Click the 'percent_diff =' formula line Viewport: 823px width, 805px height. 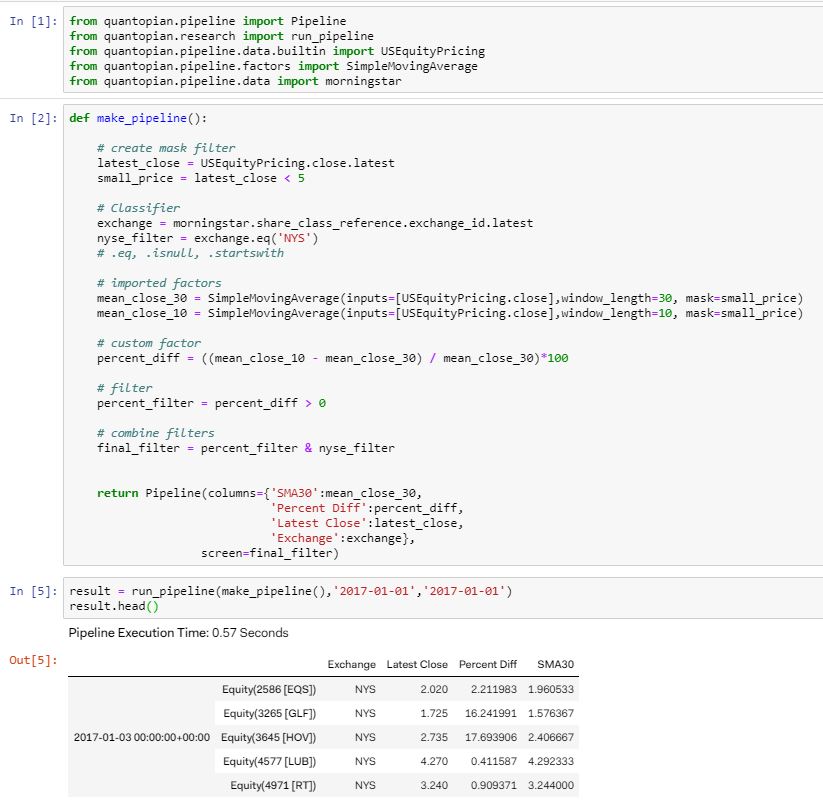pos(333,358)
